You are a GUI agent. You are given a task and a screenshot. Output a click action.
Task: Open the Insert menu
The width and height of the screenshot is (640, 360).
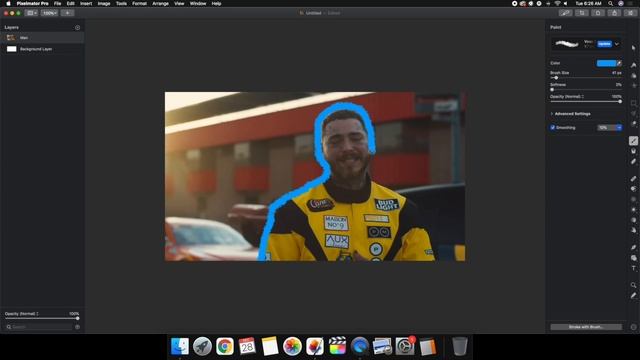point(86,3)
